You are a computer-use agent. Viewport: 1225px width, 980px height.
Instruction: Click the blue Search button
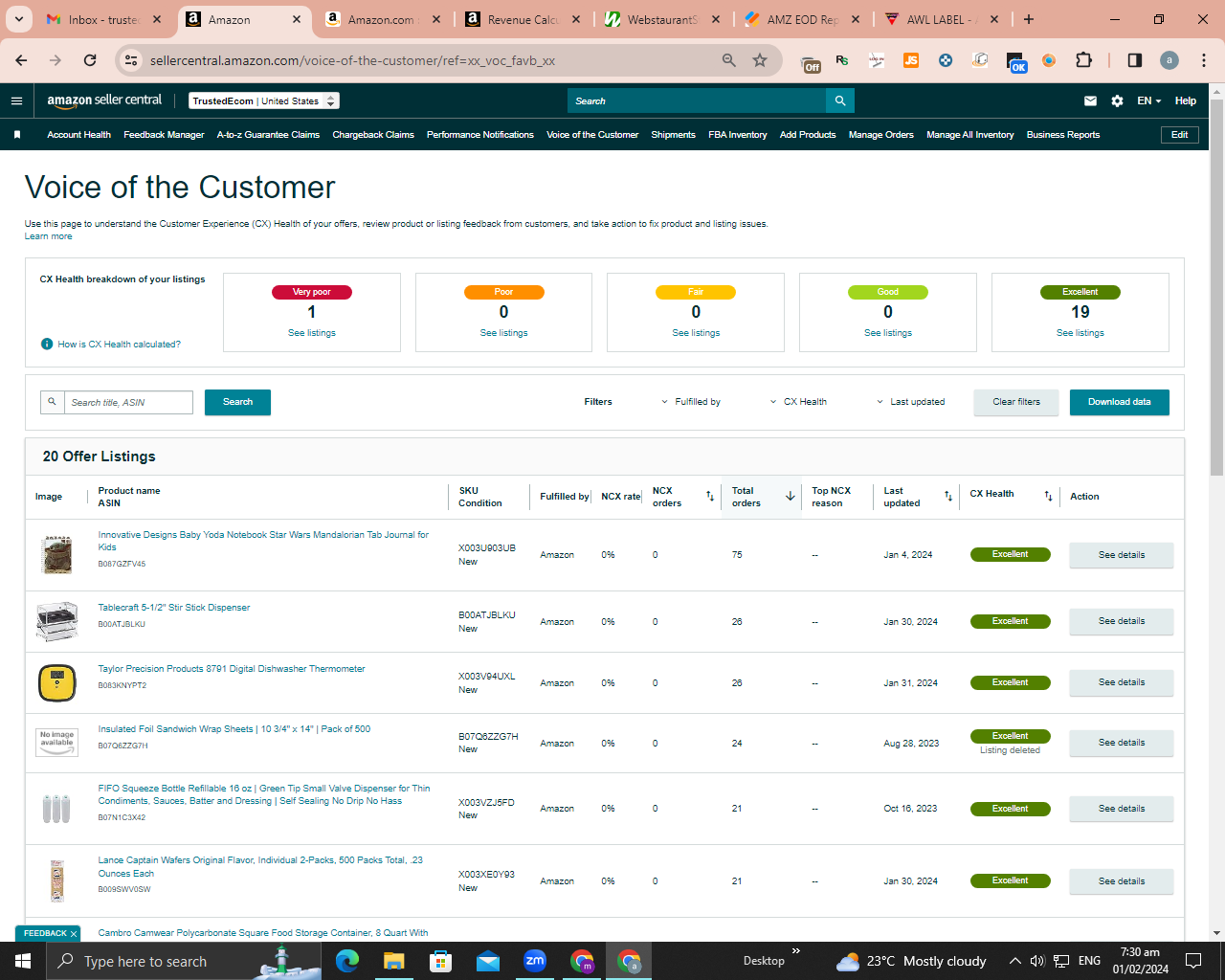pyautogui.click(x=237, y=402)
